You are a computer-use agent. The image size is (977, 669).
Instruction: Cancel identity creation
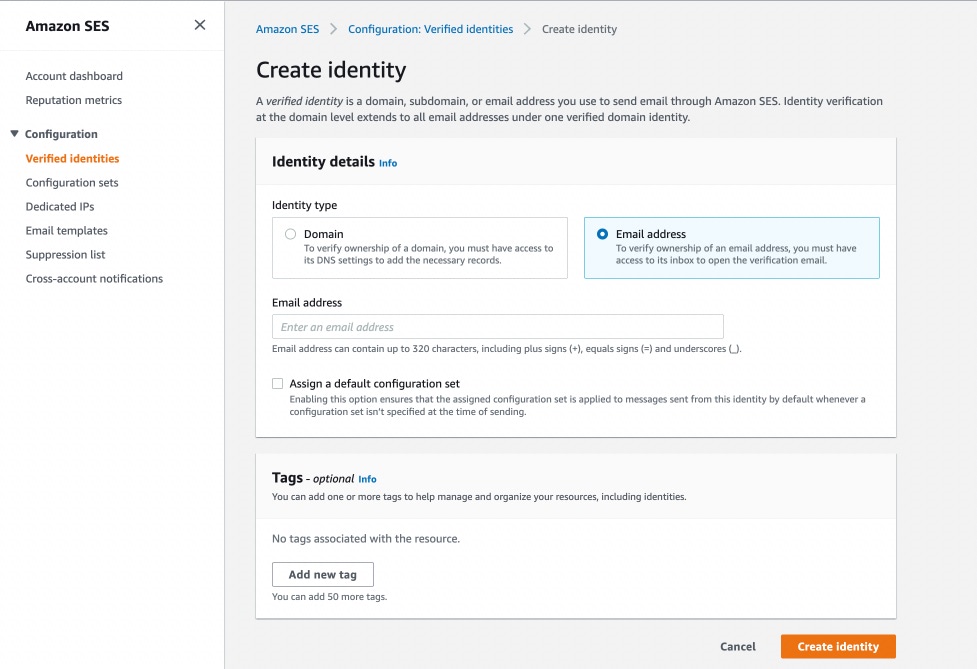(738, 646)
